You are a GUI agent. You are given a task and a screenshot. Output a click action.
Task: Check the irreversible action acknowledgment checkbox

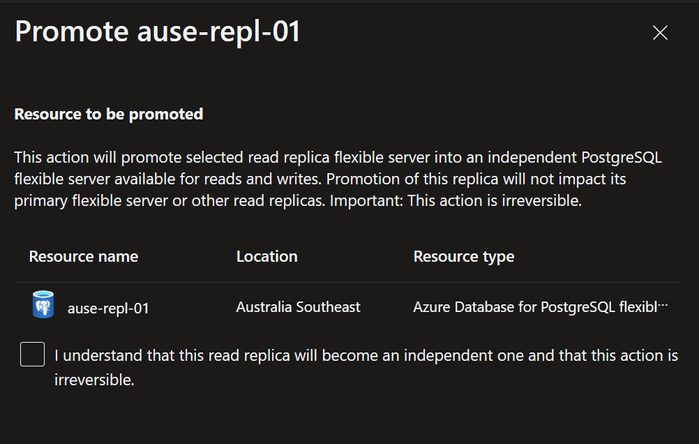(33, 354)
